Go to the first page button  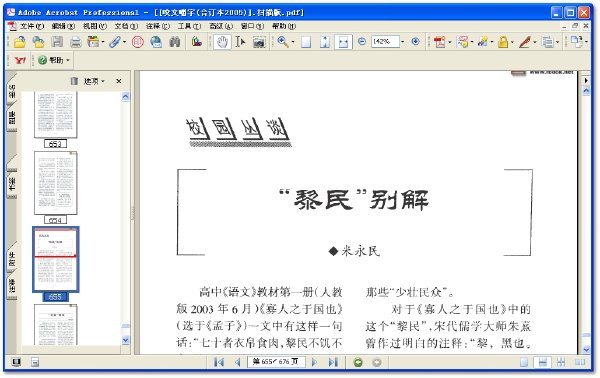[219, 362]
